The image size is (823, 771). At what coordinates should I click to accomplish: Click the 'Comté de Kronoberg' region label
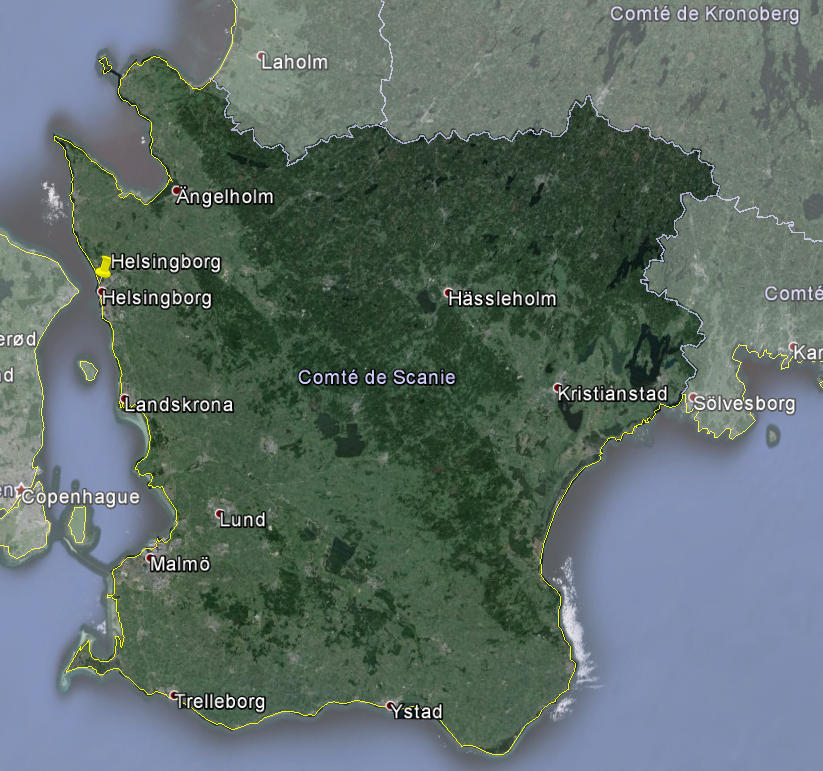(704, 14)
